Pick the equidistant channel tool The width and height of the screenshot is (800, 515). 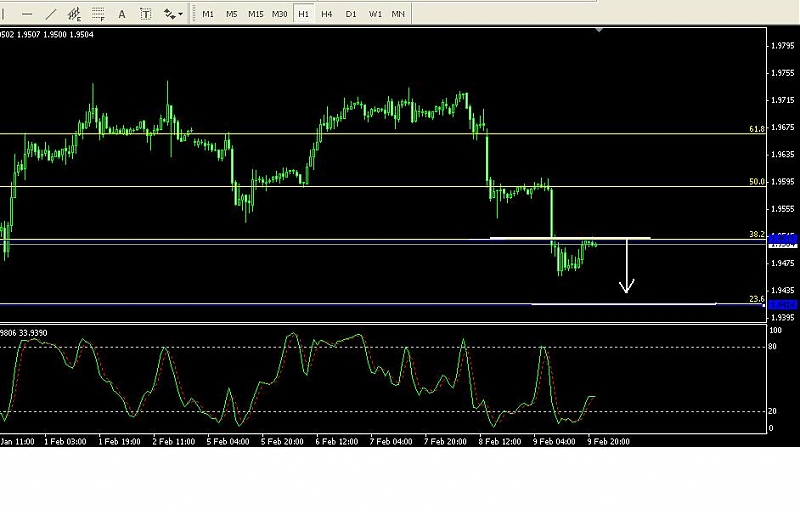tap(74, 14)
